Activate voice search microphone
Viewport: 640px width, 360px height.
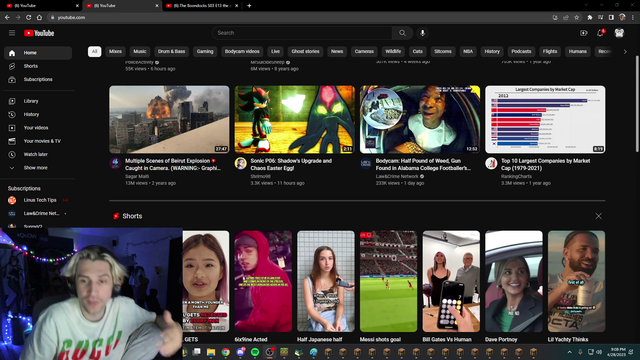422,33
